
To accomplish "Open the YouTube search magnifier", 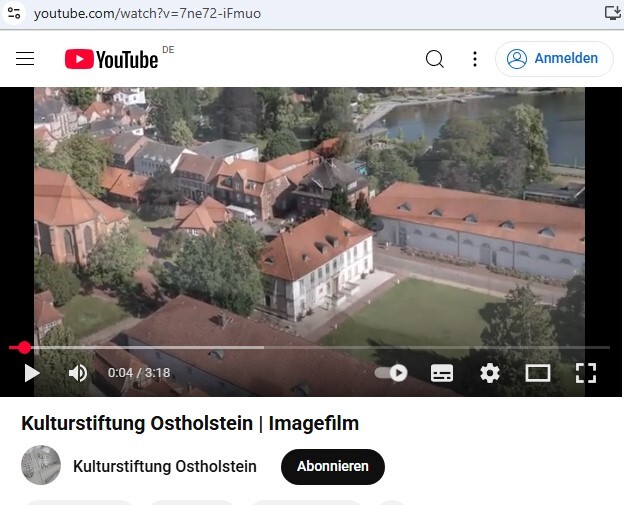I will (x=435, y=59).
